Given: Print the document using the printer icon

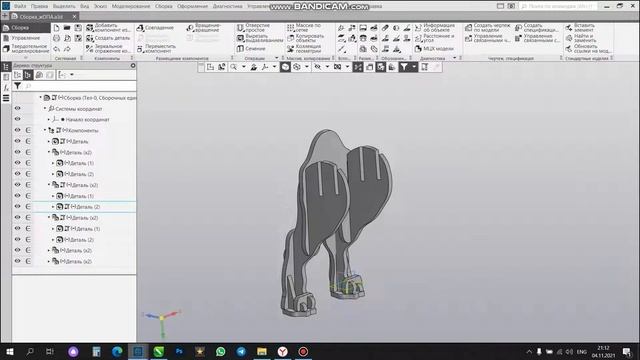Looking at the screenshot, I should point(56,38).
